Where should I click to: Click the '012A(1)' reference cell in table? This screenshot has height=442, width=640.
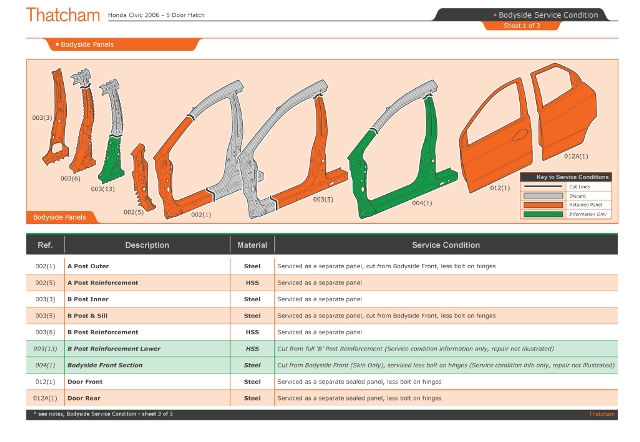point(45,398)
